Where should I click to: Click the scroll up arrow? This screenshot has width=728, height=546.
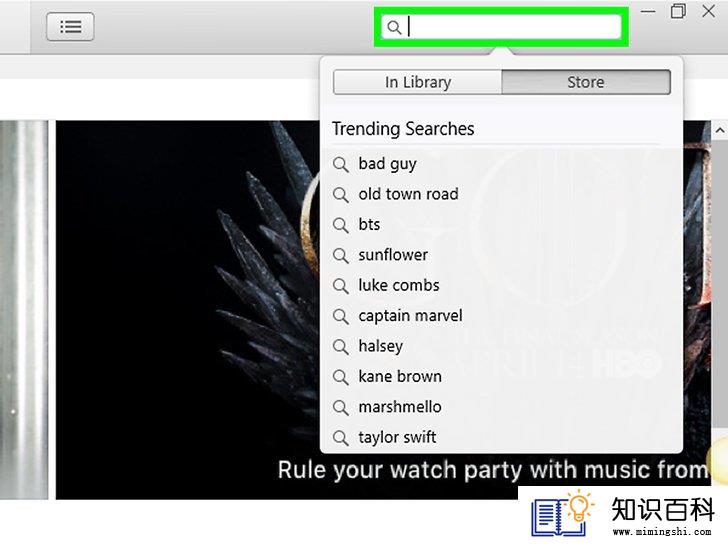point(720,130)
